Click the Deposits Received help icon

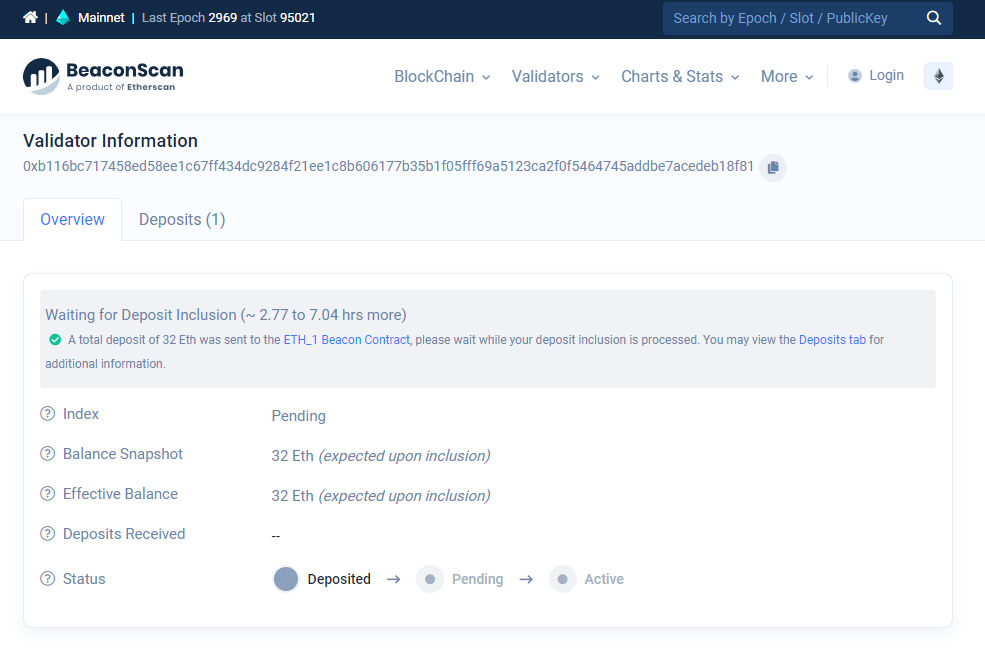(x=48, y=534)
